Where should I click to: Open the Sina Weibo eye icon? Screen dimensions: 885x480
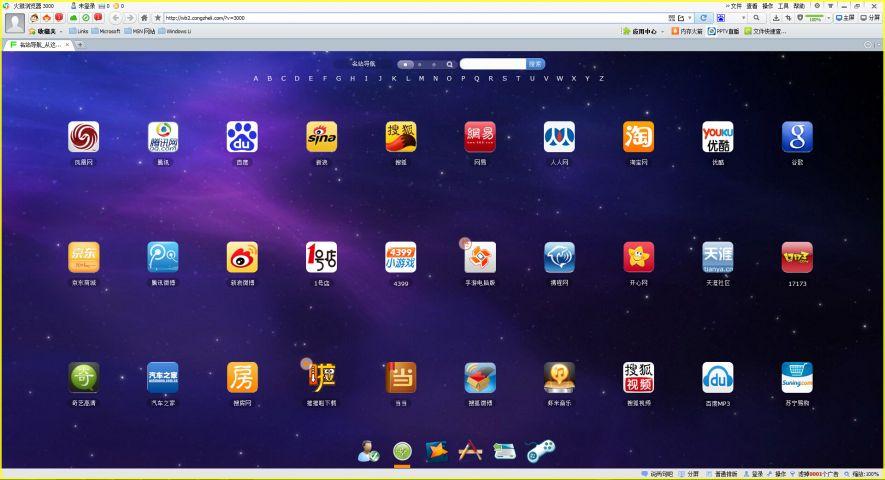point(242,258)
